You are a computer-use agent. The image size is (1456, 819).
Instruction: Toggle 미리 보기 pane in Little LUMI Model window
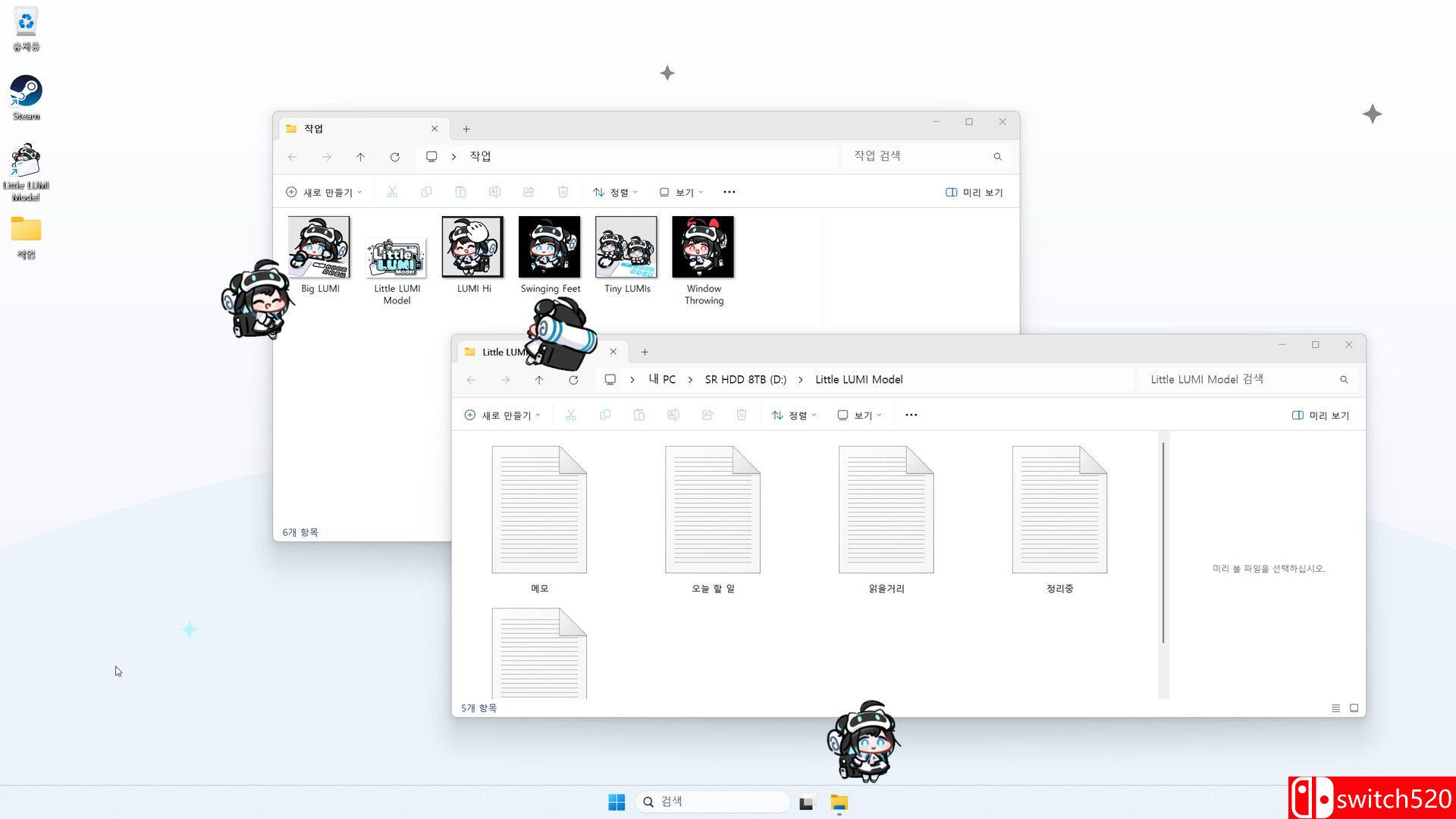(1320, 416)
